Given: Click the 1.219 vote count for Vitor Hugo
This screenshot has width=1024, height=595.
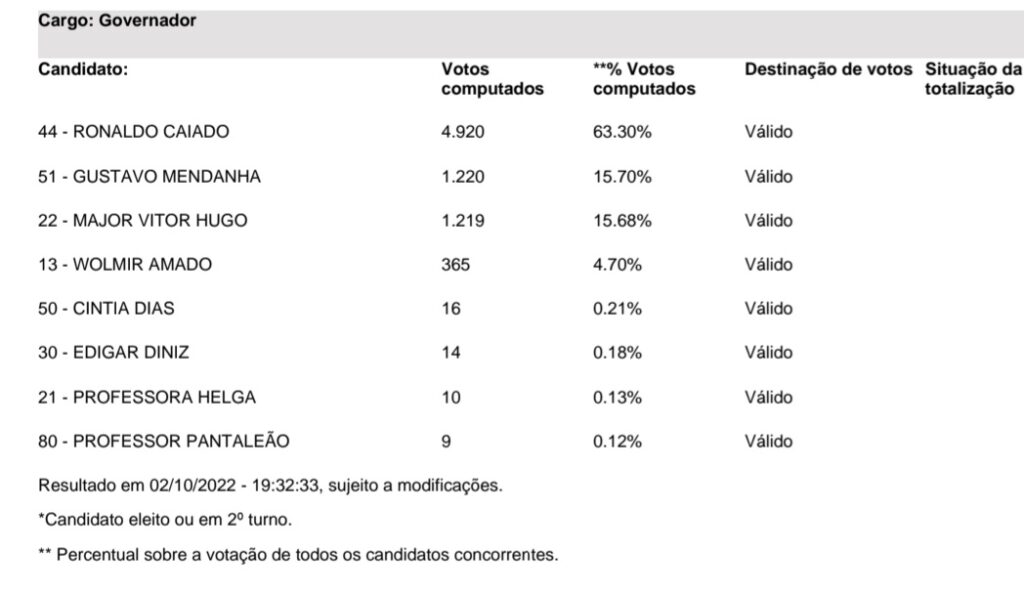Looking at the screenshot, I should point(462,221).
